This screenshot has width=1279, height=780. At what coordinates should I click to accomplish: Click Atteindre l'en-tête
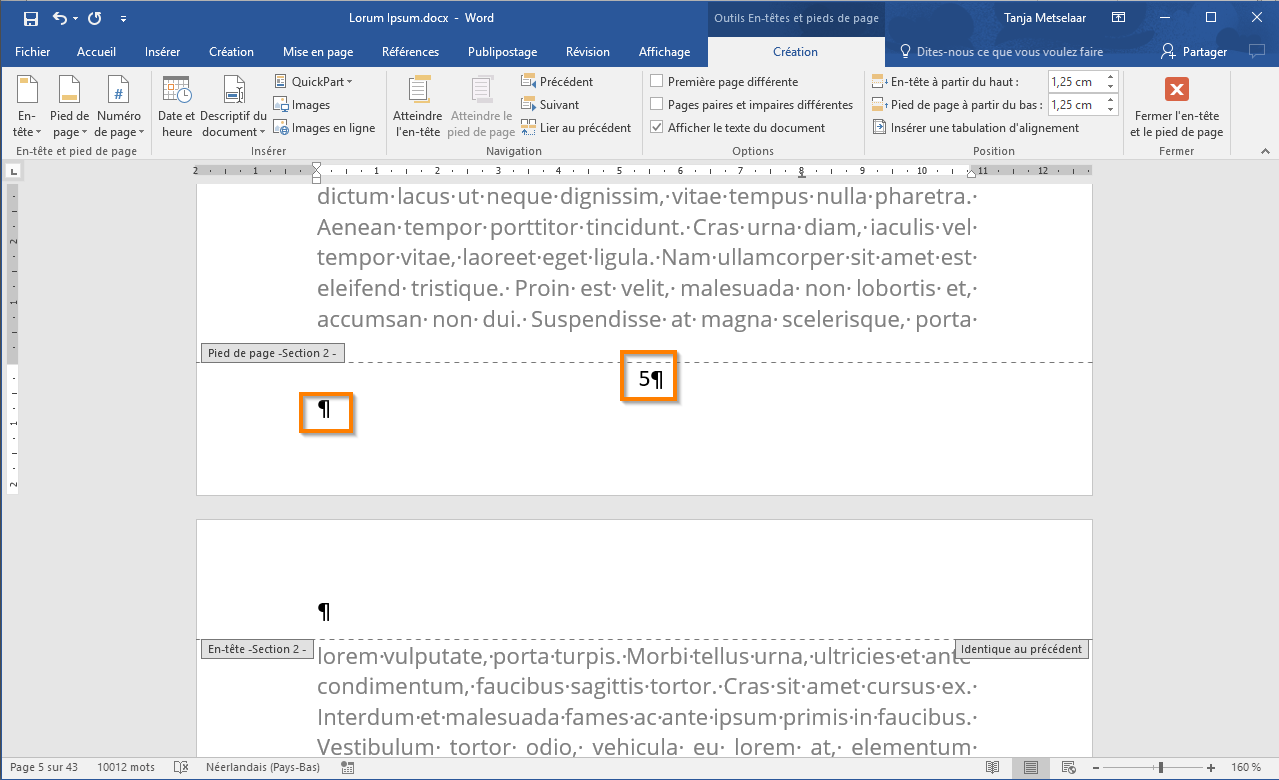pos(418,106)
